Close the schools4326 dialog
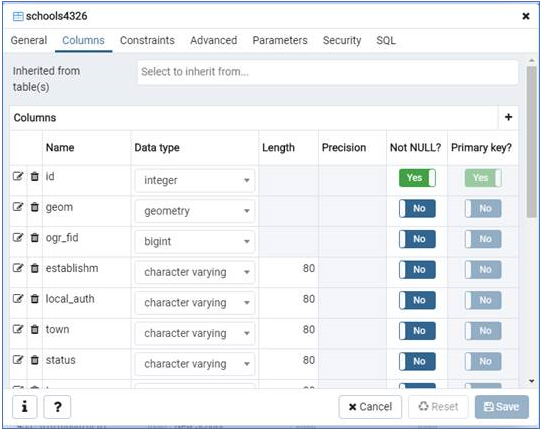542x431 pixels. tap(526, 16)
